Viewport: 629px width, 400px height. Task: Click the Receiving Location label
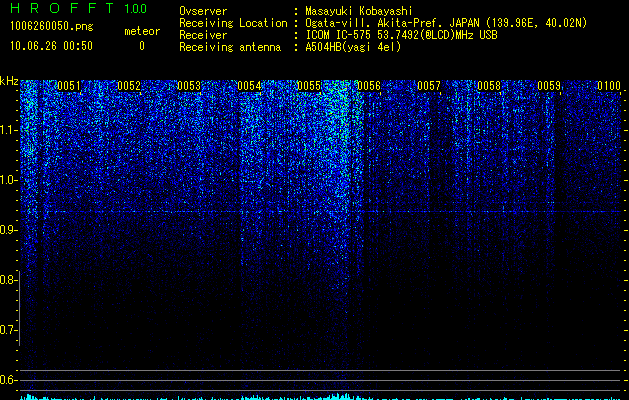point(233,23)
